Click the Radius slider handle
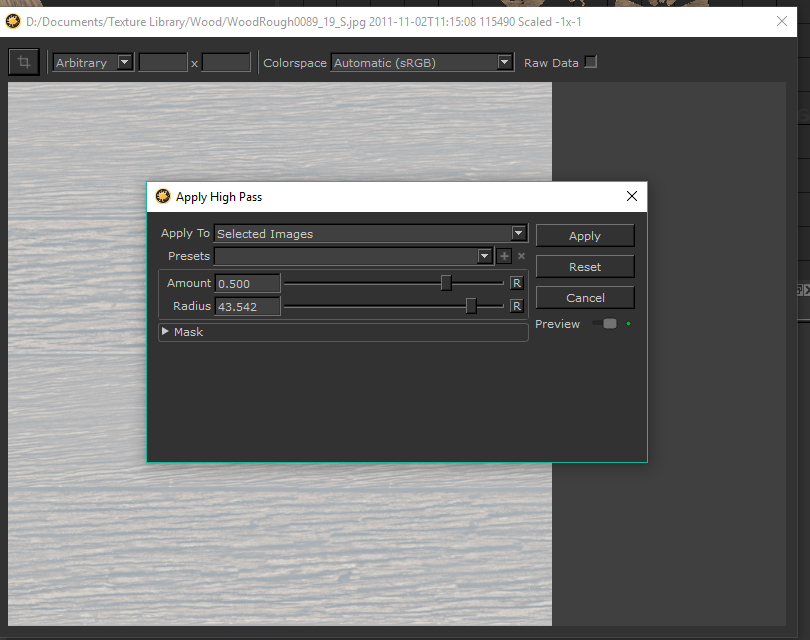Screen dimensions: 810x640 click(x=470, y=306)
